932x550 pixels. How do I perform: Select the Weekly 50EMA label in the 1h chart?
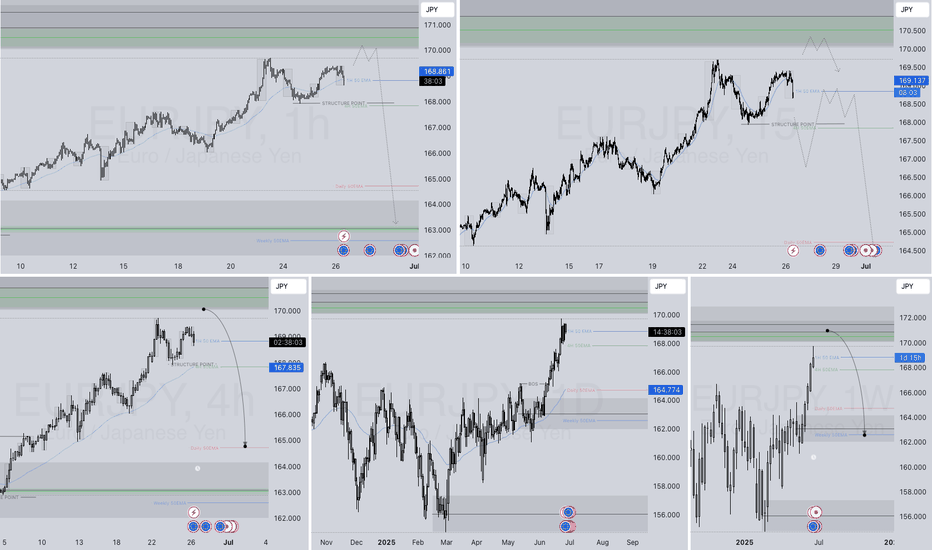click(x=273, y=241)
